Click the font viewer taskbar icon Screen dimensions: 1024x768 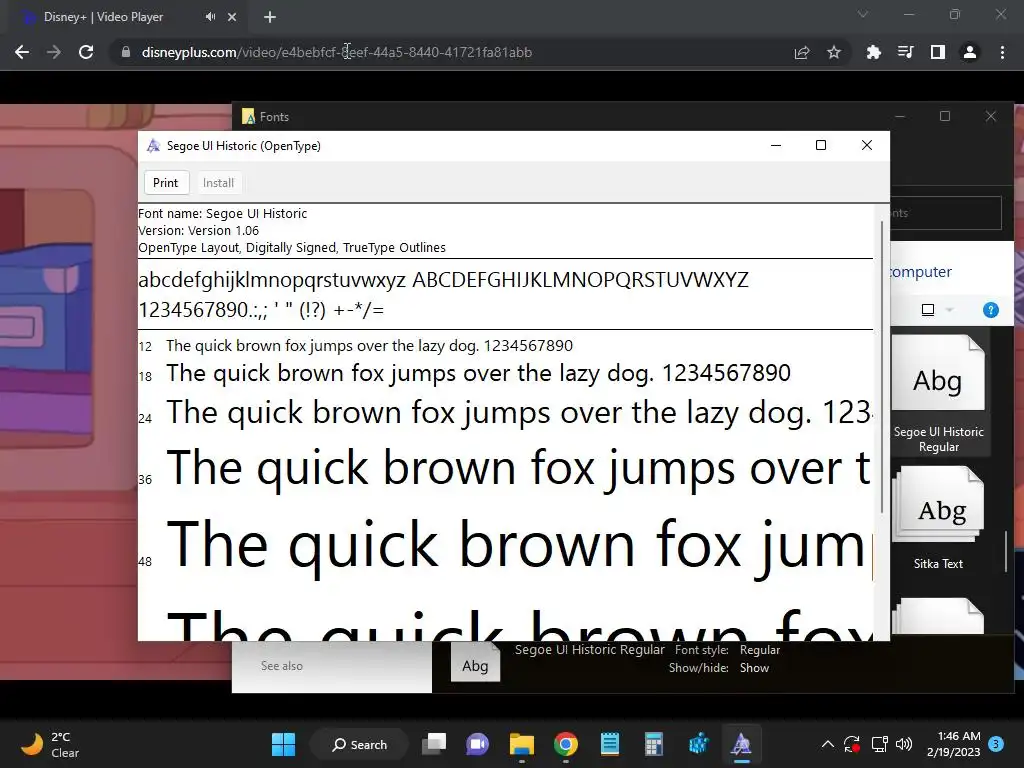(741, 744)
